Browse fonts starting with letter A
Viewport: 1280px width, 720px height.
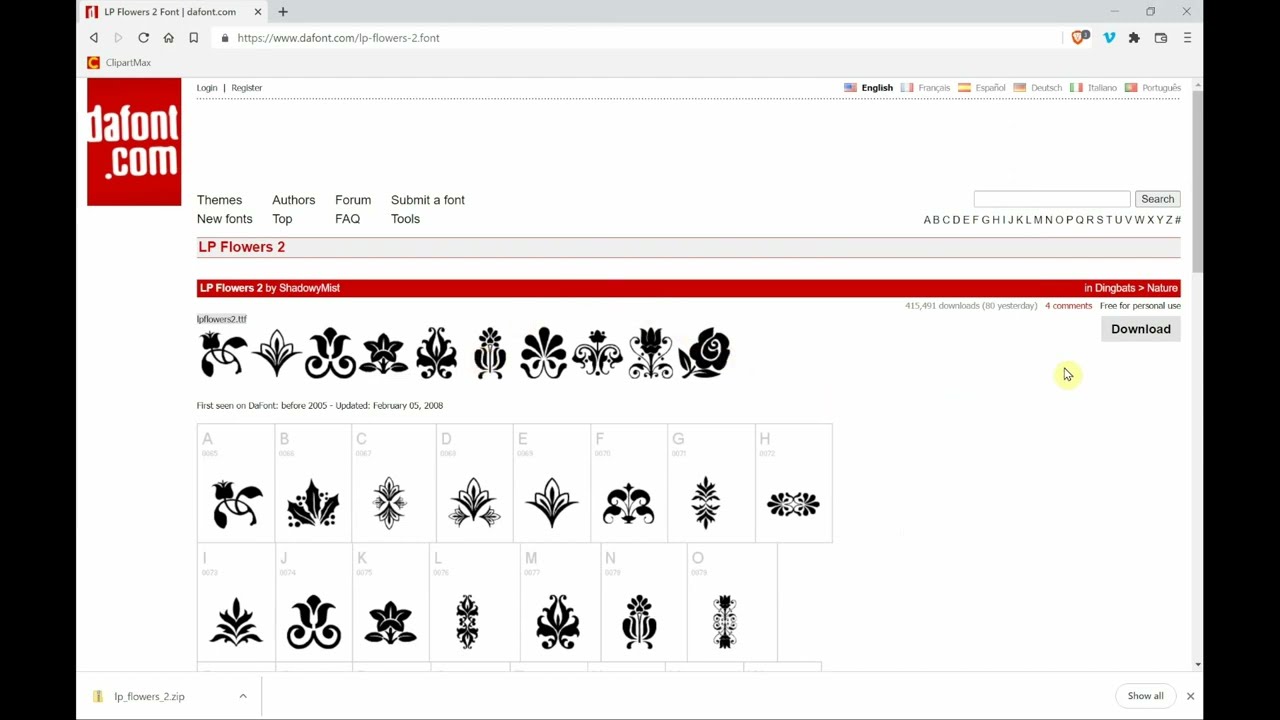click(x=927, y=220)
